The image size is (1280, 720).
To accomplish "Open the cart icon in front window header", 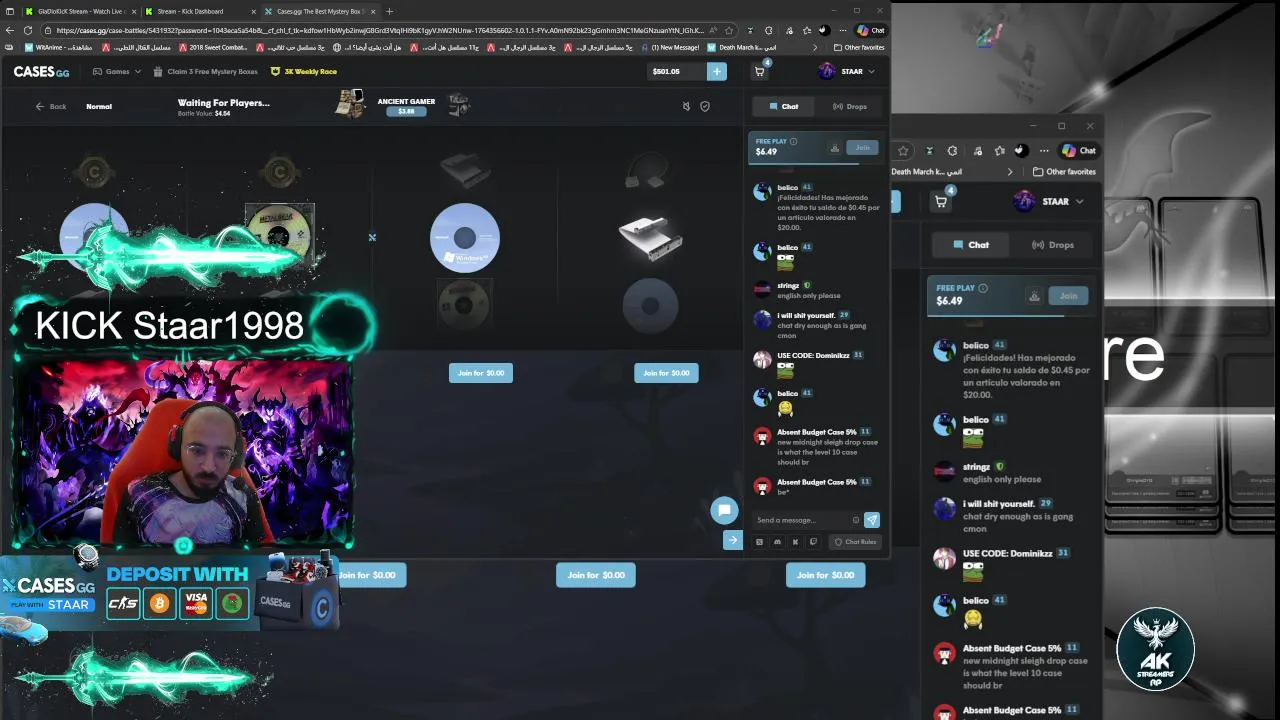I will tap(759, 71).
